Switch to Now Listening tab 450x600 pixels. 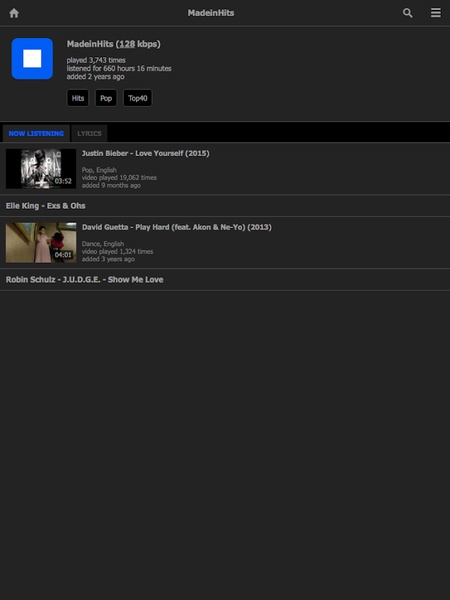pyautogui.click(x=36, y=134)
